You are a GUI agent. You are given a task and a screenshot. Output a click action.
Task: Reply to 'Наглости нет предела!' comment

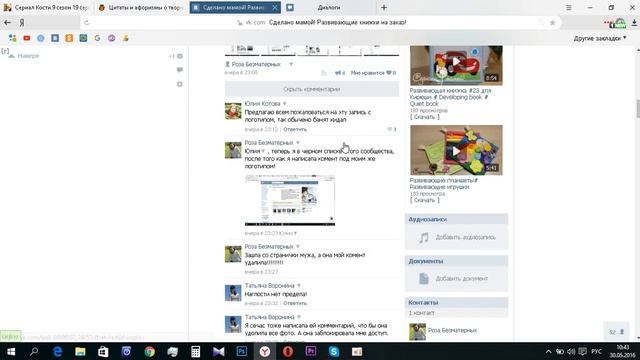click(x=295, y=303)
